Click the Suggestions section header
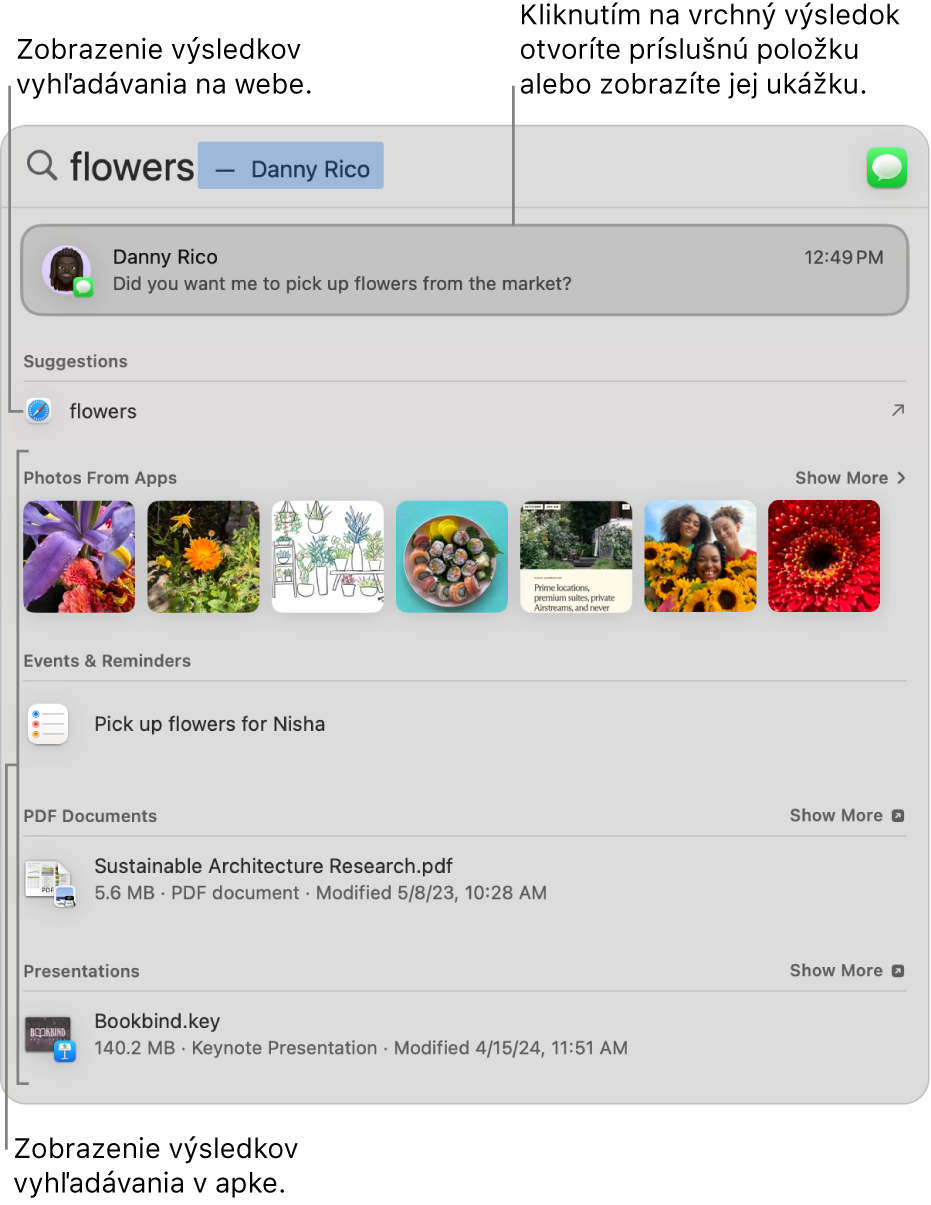 (x=76, y=361)
